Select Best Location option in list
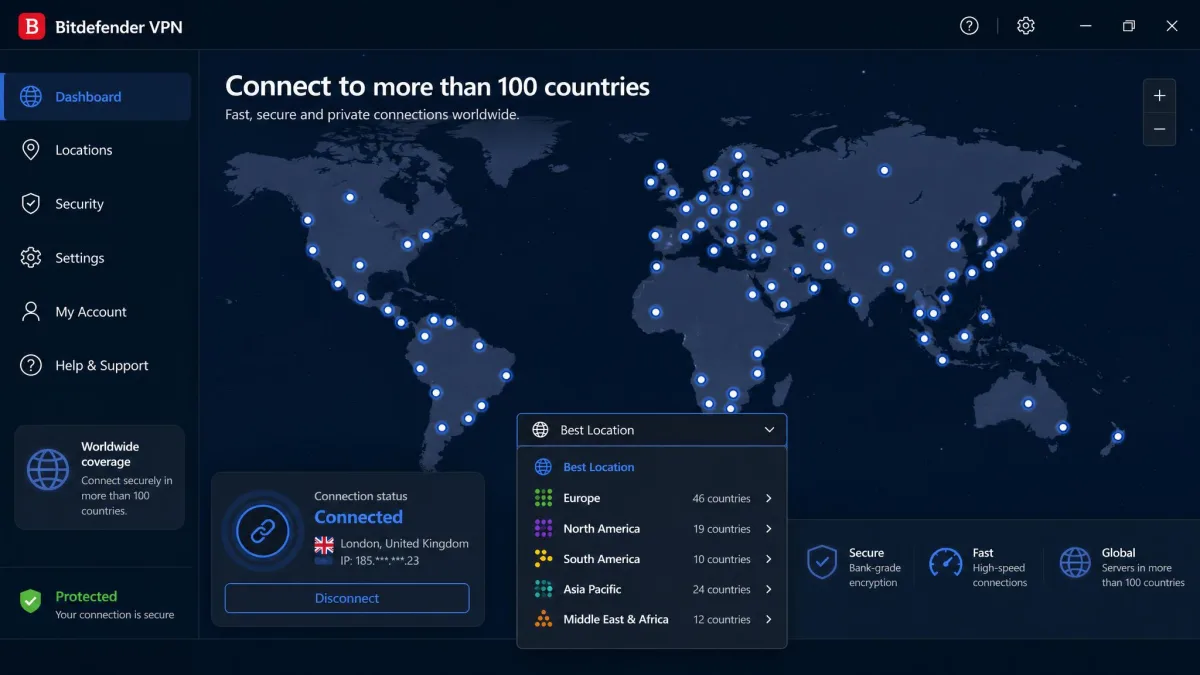This screenshot has height=675, width=1200. pyautogui.click(x=652, y=467)
